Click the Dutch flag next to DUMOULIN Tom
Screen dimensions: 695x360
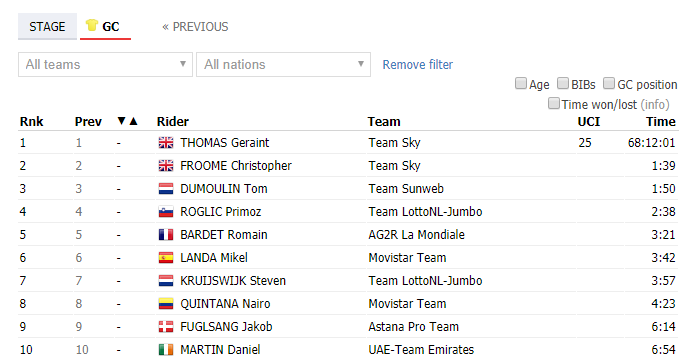166,189
